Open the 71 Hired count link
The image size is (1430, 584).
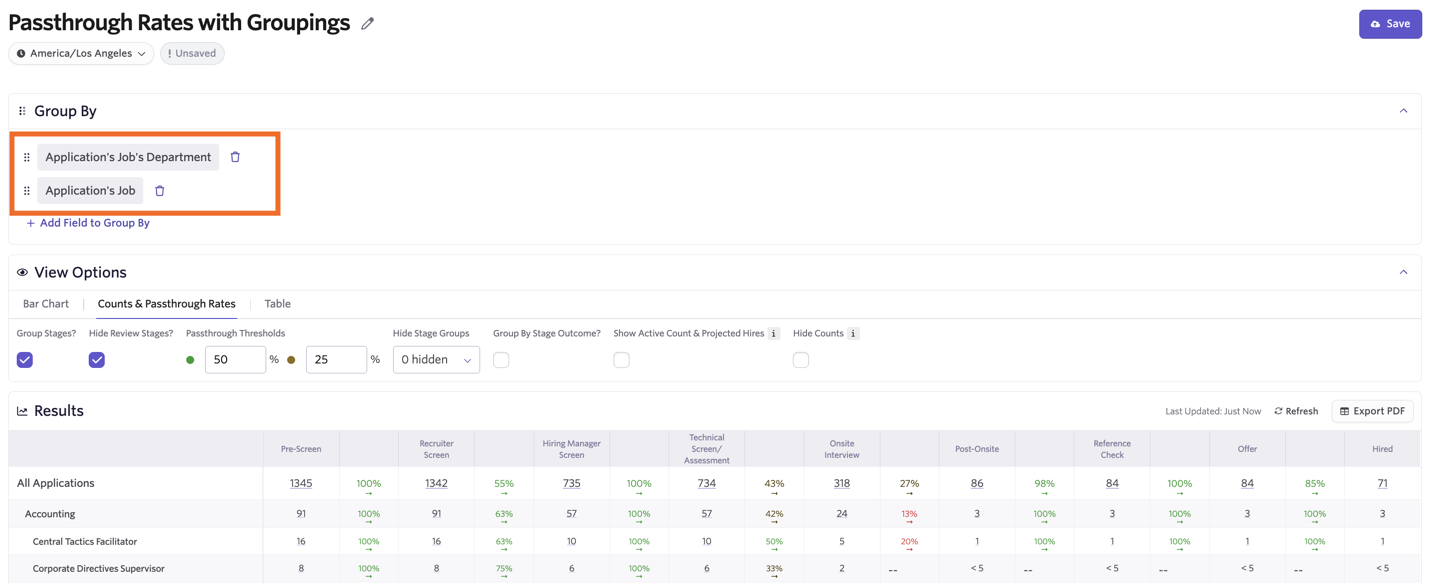[x=1382, y=483]
